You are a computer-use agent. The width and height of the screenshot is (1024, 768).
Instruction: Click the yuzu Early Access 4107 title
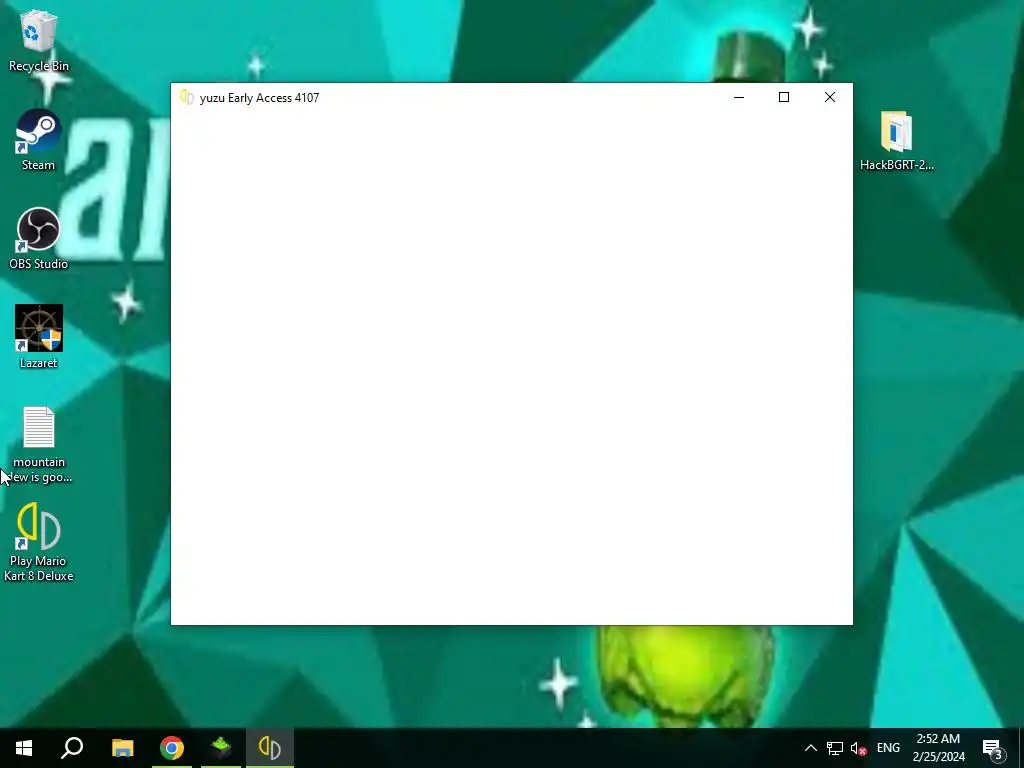click(259, 98)
